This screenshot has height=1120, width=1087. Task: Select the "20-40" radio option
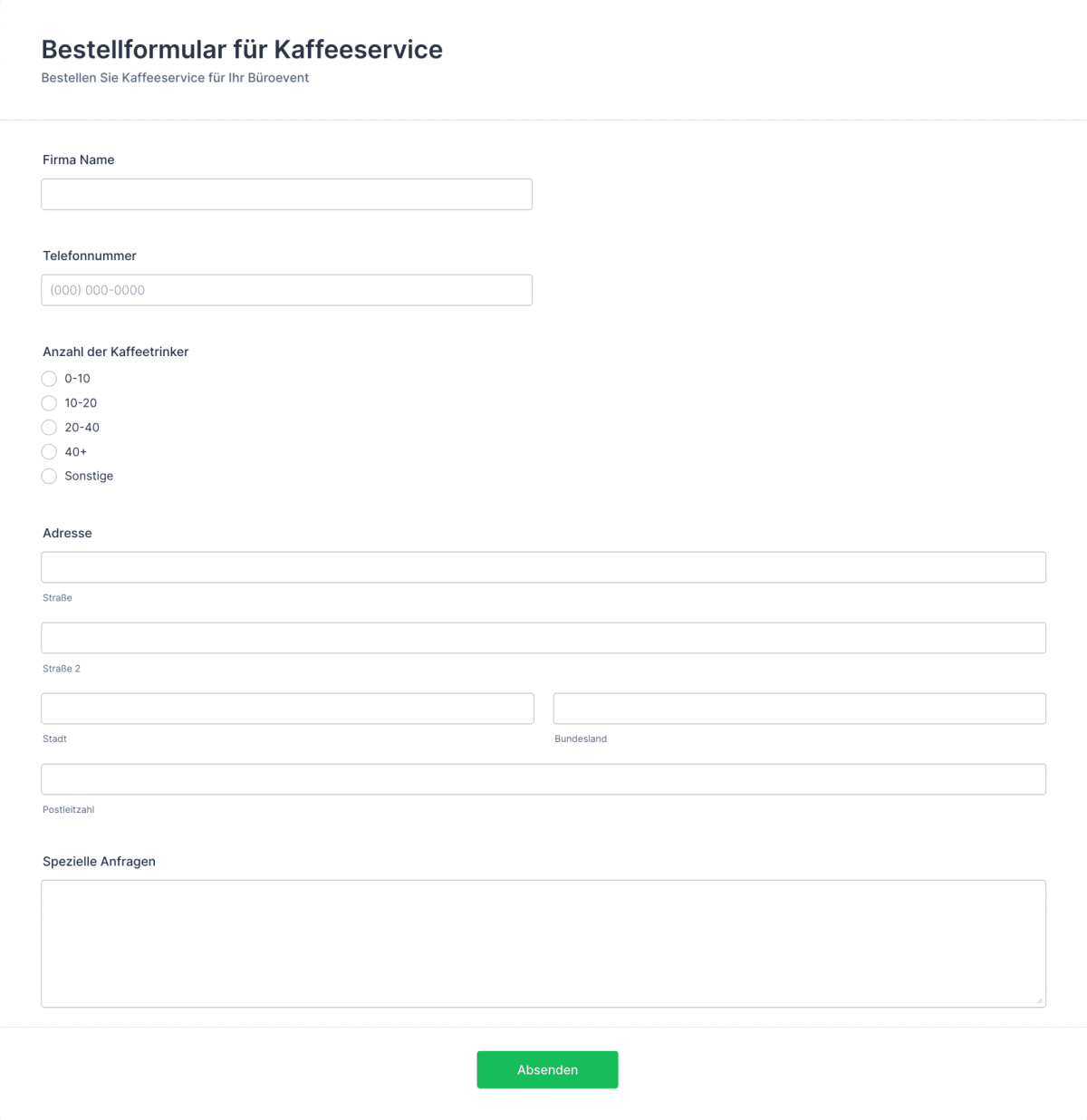pyautogui.click(x=49, y=427)
